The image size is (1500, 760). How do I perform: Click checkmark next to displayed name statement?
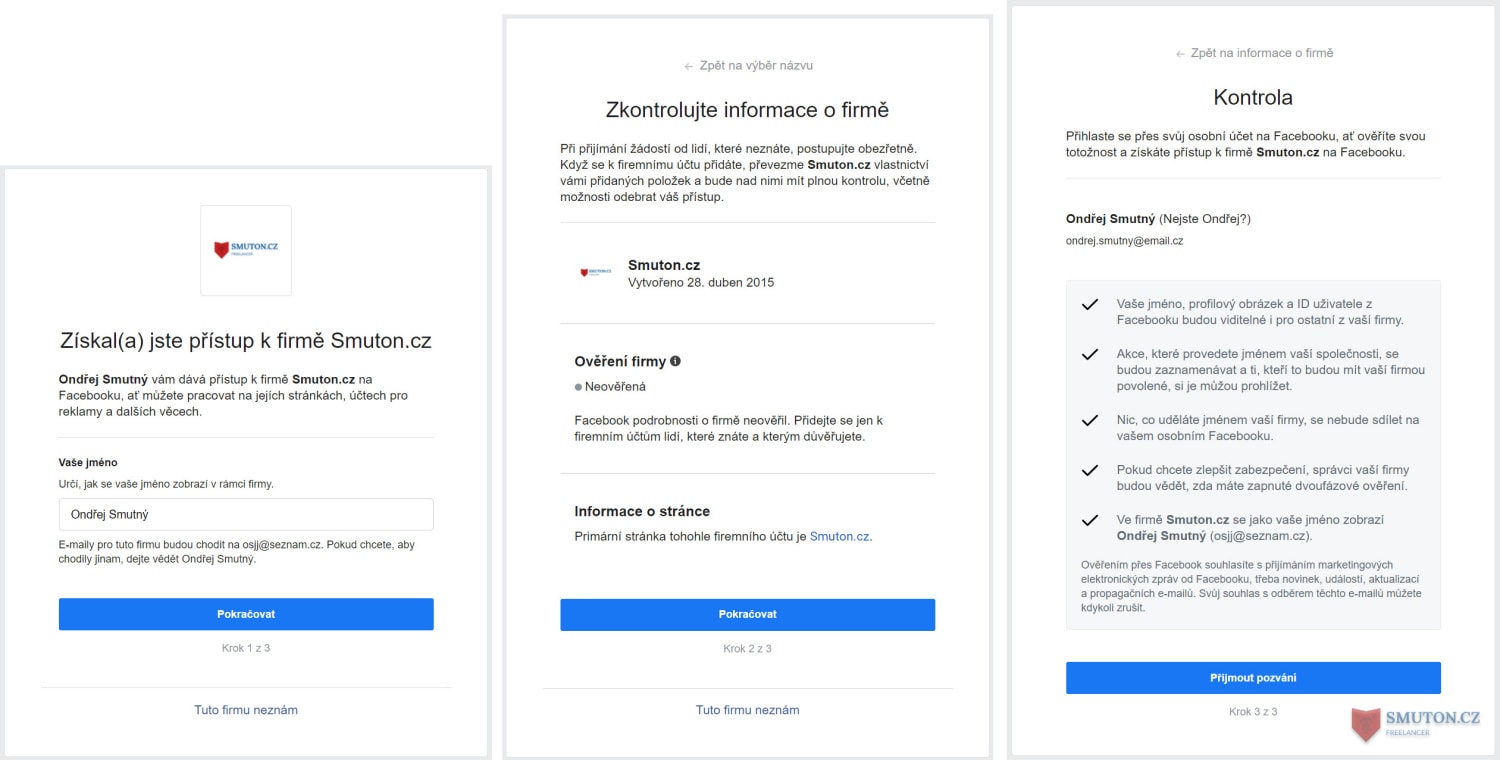click(1090, 520)
